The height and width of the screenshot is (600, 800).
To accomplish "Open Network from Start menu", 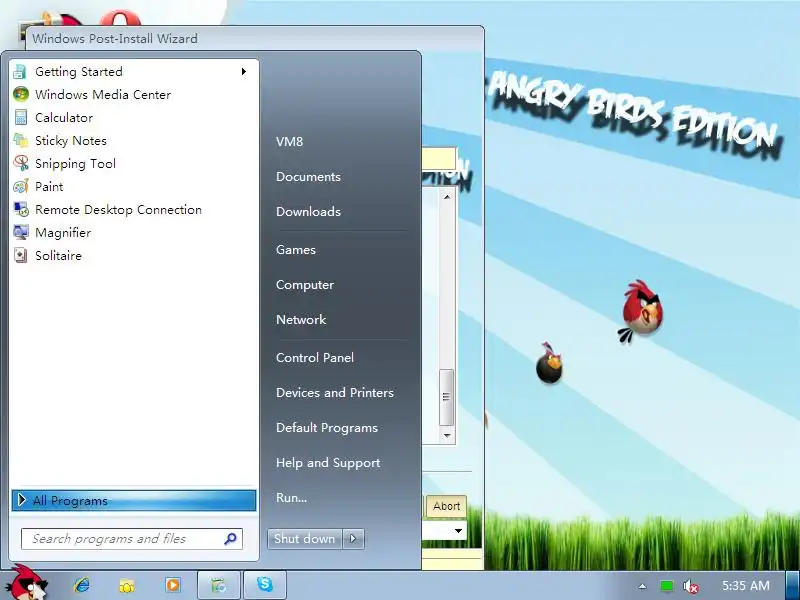I will (x=301, y=319).
